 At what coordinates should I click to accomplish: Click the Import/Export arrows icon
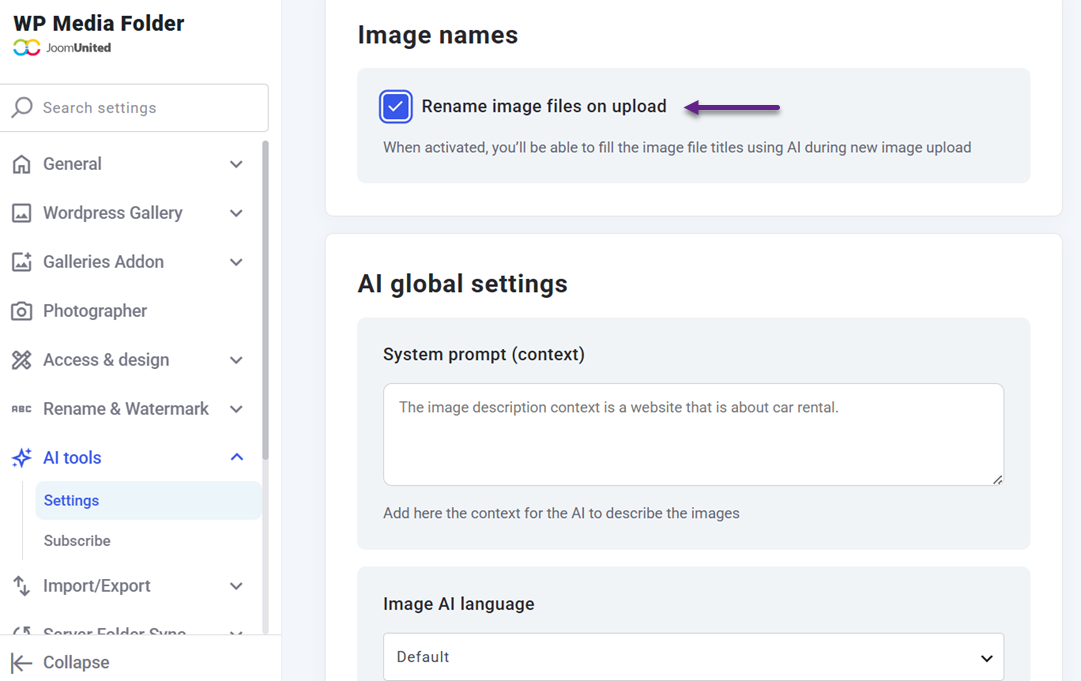click(x=21, y=586)
